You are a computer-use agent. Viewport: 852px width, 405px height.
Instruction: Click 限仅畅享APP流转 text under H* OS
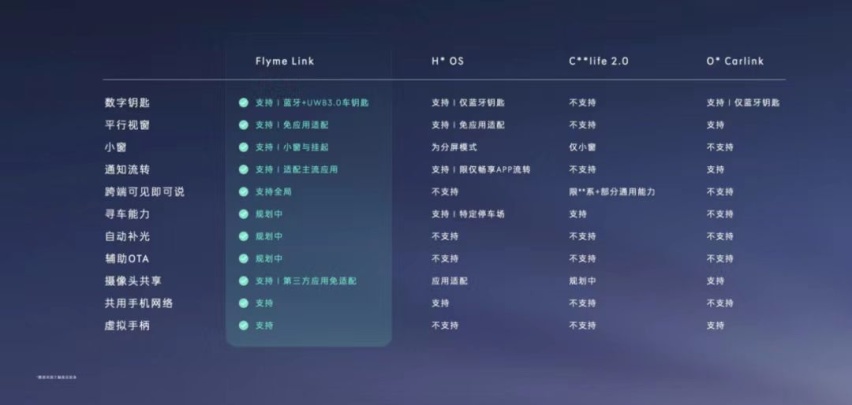click(495, 169)
